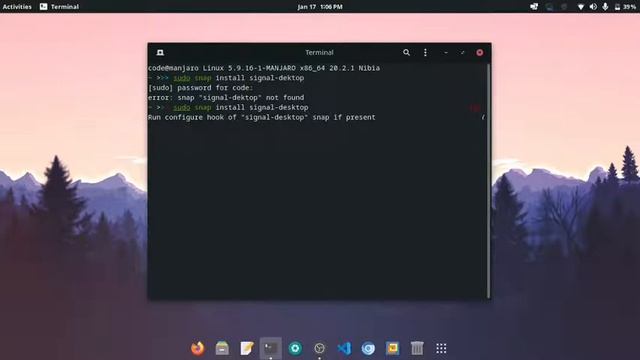
Task: Click the Terminal window title text
Action: [x=319, y=53]
